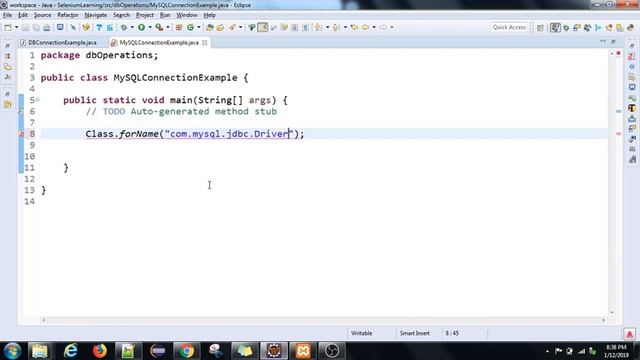The width and height of the screenshot is (640, 360).
Task: Click the Search flashlight toolbar icon
Action: click(232, 27)
